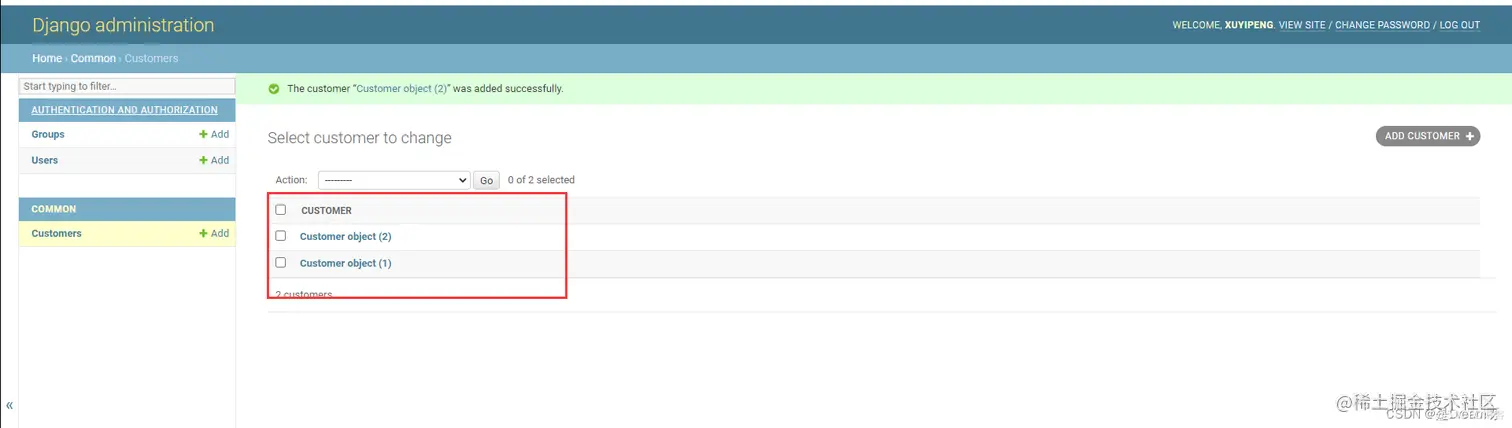Click the Django administration title

(x=123, y=25)
